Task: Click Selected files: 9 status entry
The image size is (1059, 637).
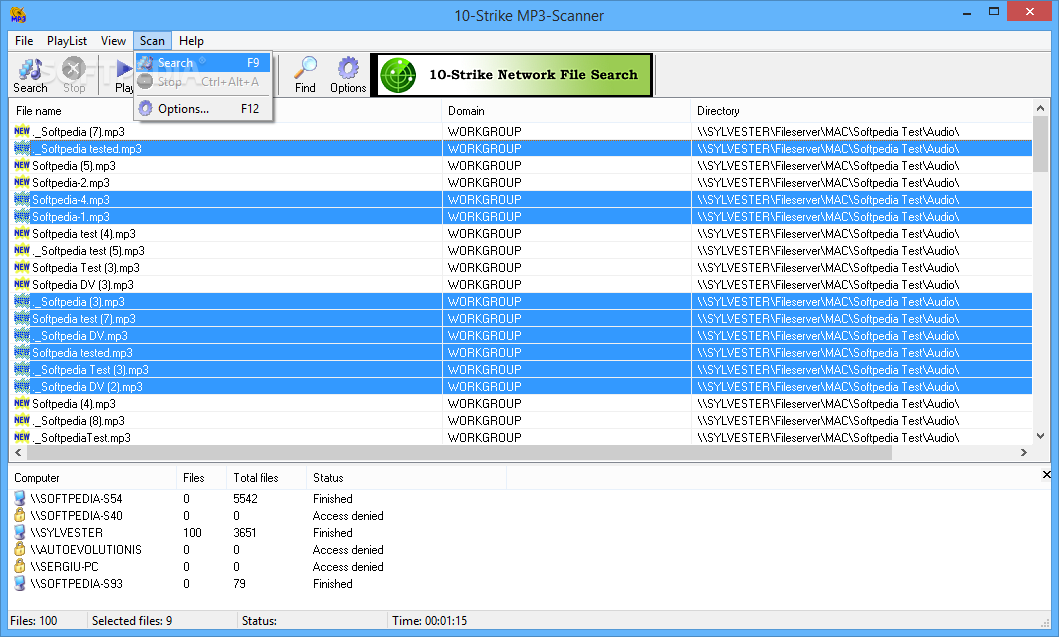Action: [132, 621]
